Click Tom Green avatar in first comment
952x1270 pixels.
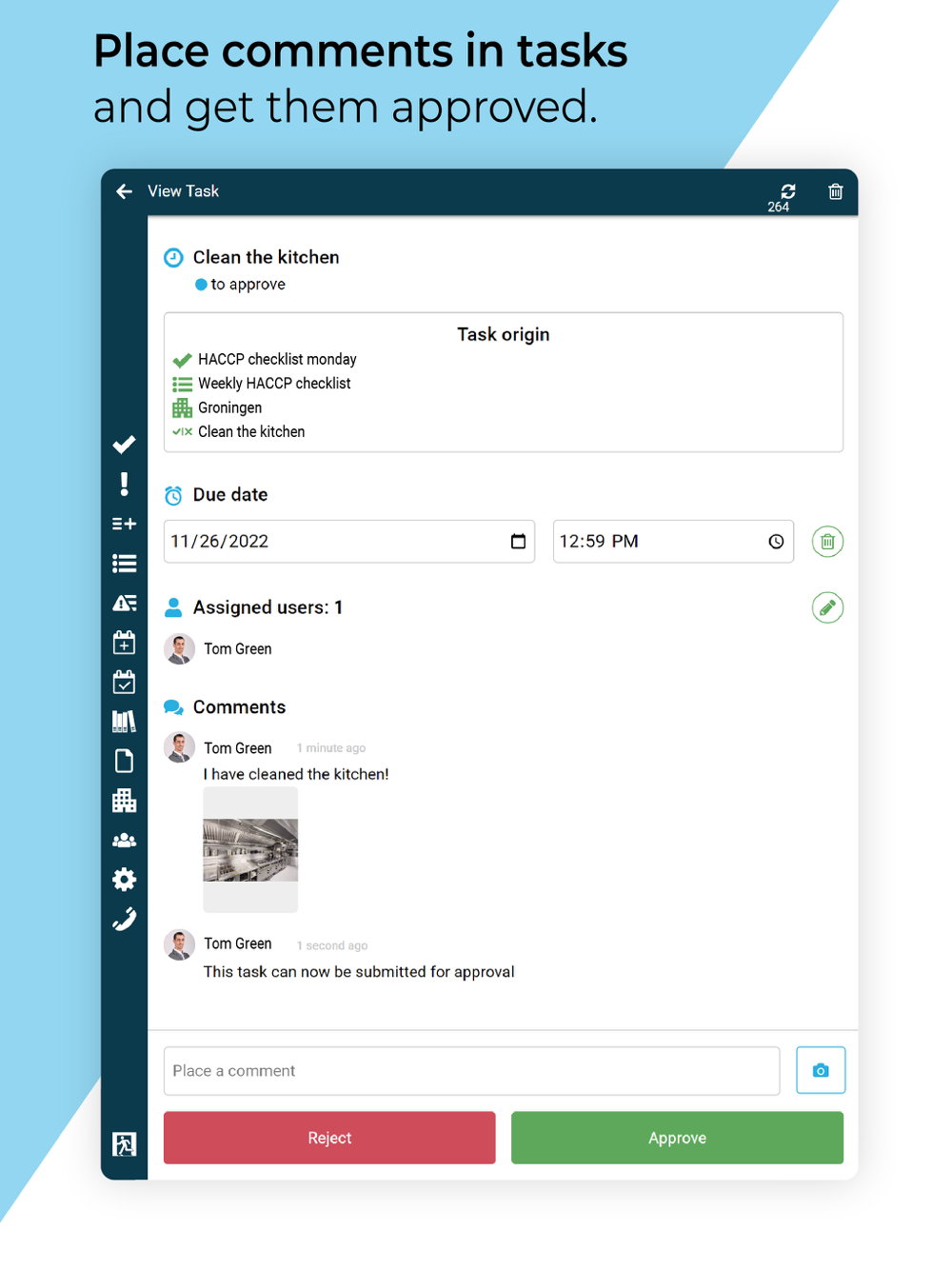pyautogui.click(x=179, y=747)
